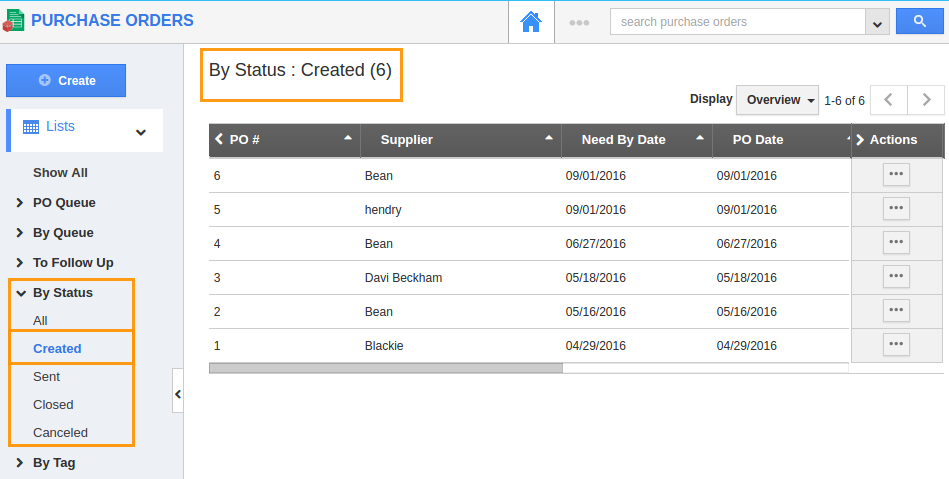Click the horizontal scrollbar under the table

point(386,368)
